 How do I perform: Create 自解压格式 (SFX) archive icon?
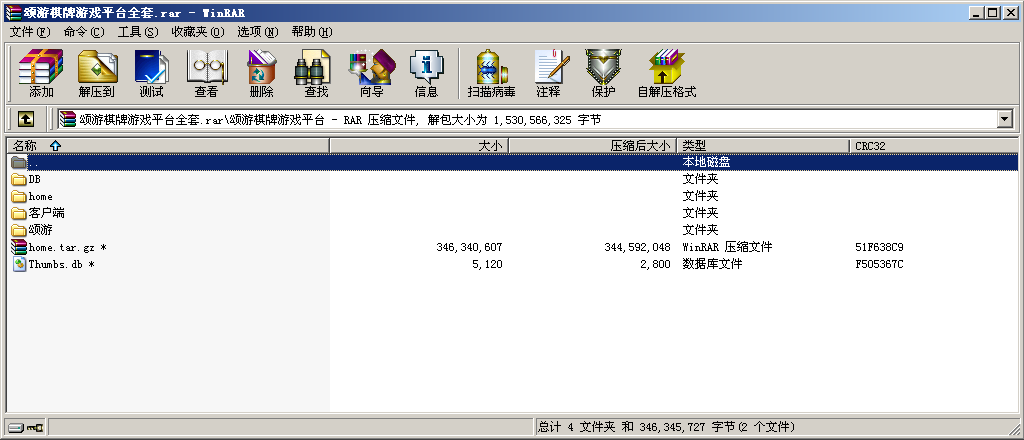(666, 74)
